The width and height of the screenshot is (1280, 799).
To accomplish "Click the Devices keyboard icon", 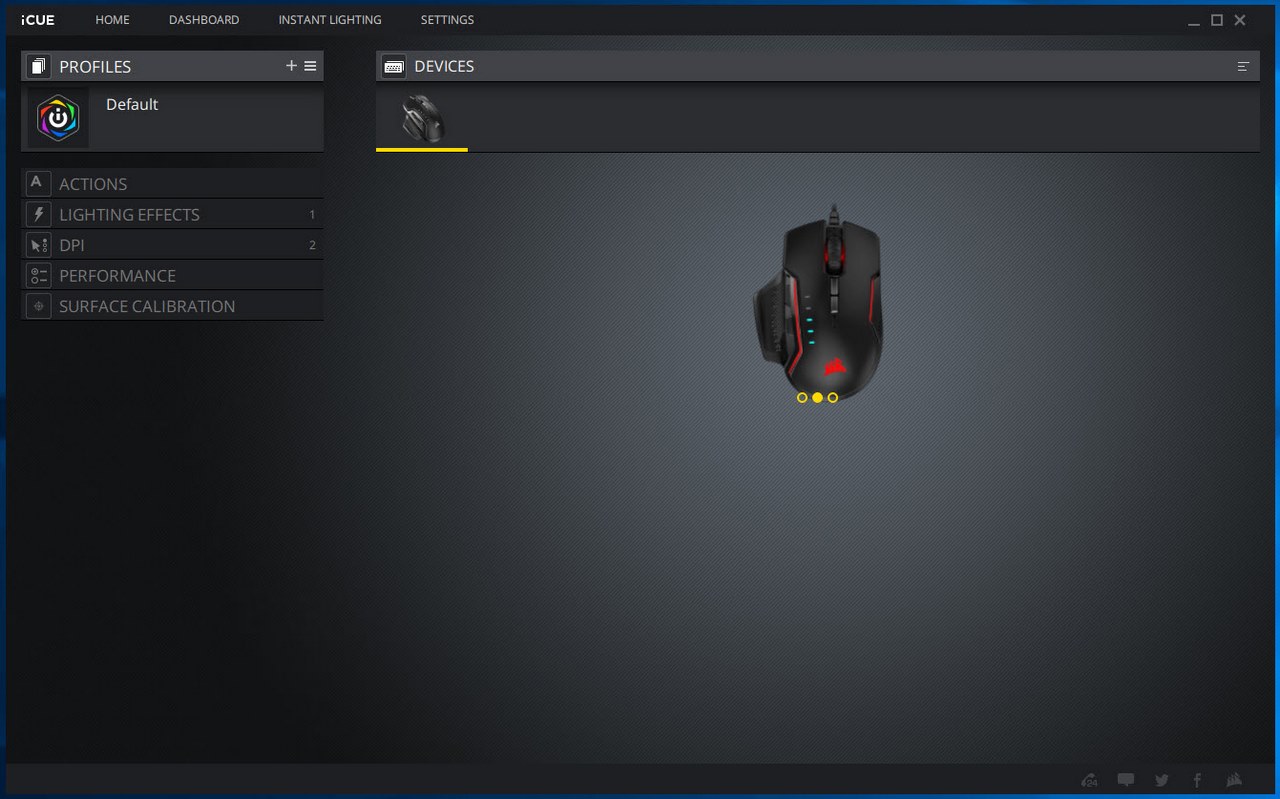I will coord(394,66).
